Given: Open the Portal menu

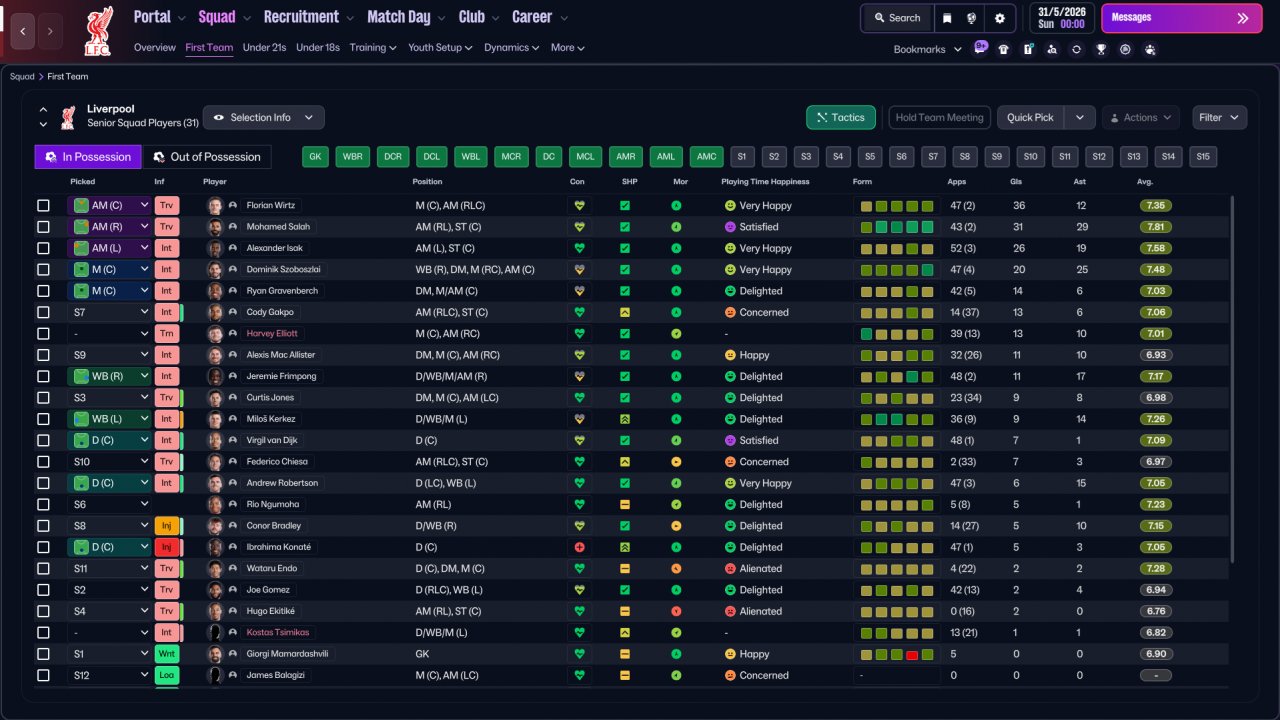Looking at the screenshot, I should pyautogui.click(x=160, y=17).
